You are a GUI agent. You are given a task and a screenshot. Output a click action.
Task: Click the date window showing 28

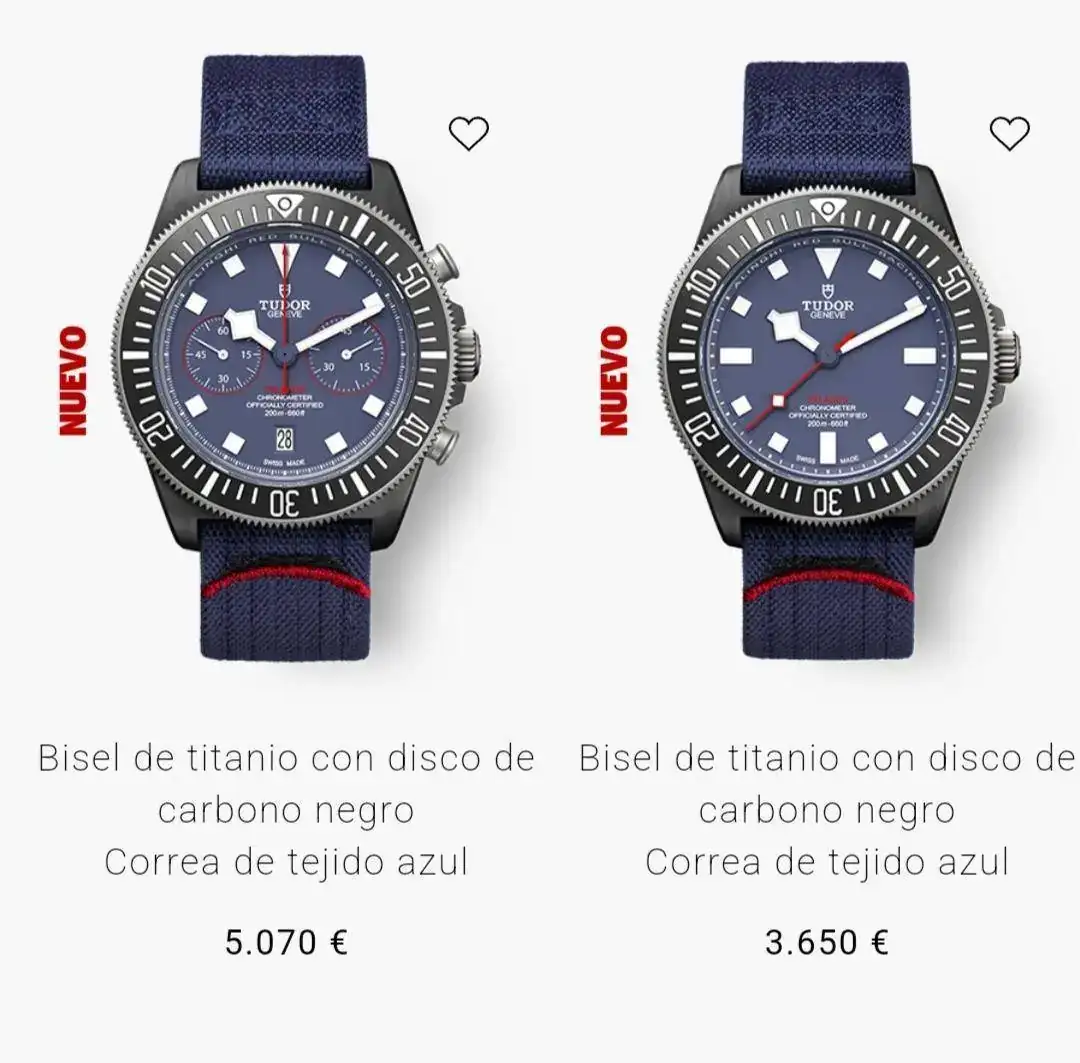click(284, 439)
